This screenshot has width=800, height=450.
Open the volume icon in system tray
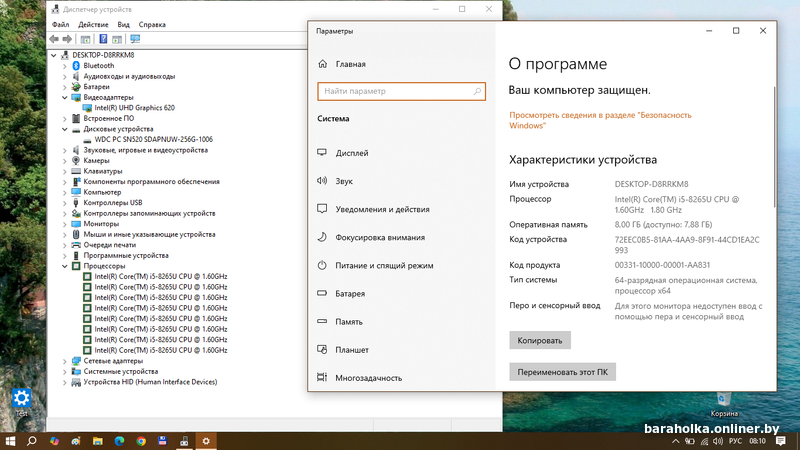pyautogui.click(x=718, y=441)
